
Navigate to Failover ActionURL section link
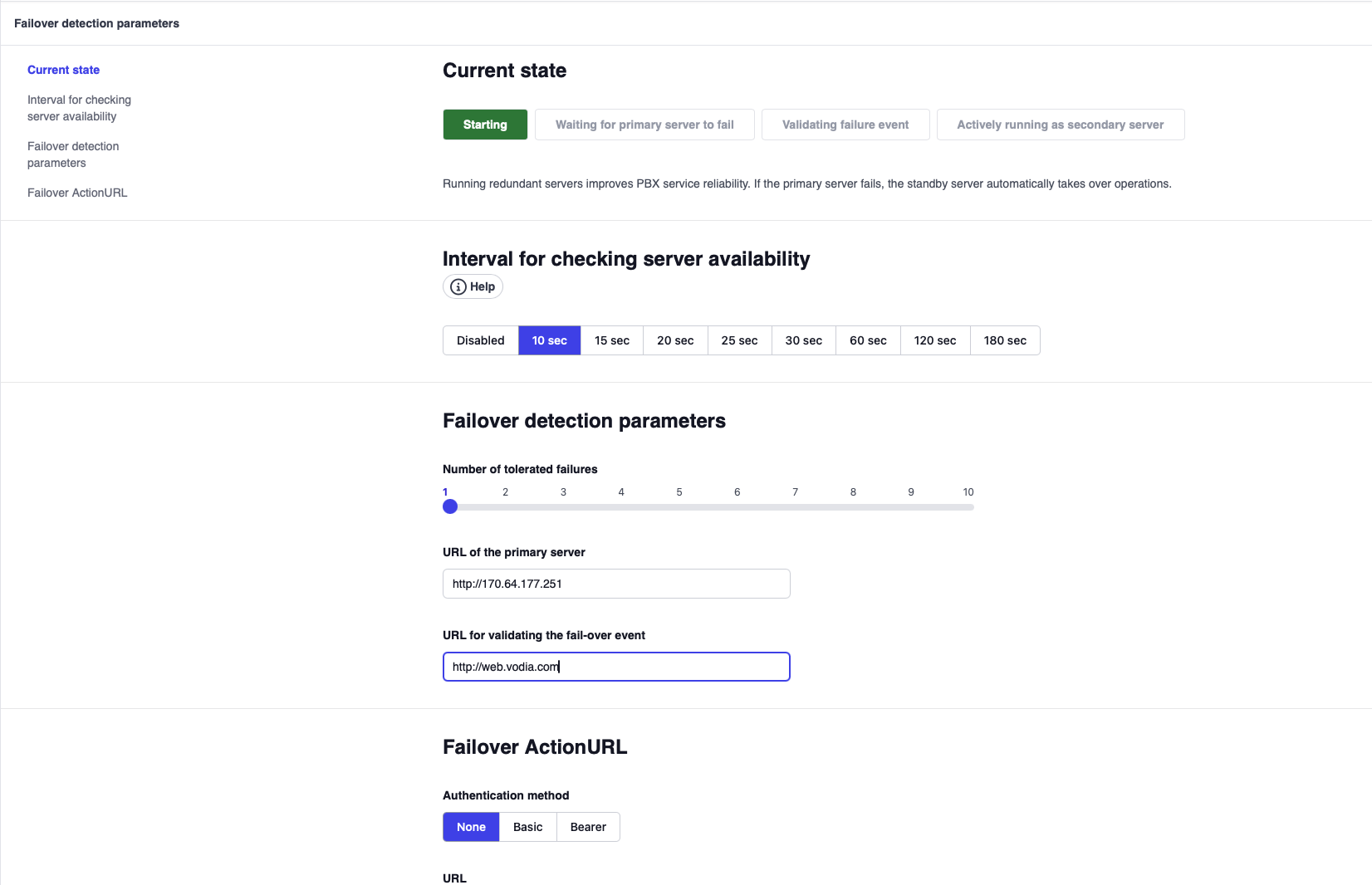(77, 193)
